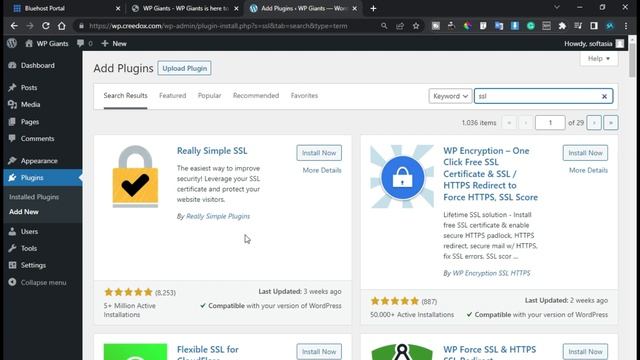Open the Featured plugins tab
The width and height of the screenshot is (640, 360).
point(173,96)
